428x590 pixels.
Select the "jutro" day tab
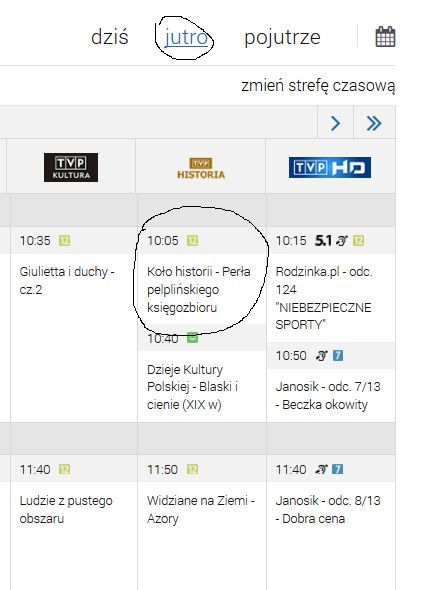coord(186,37)
